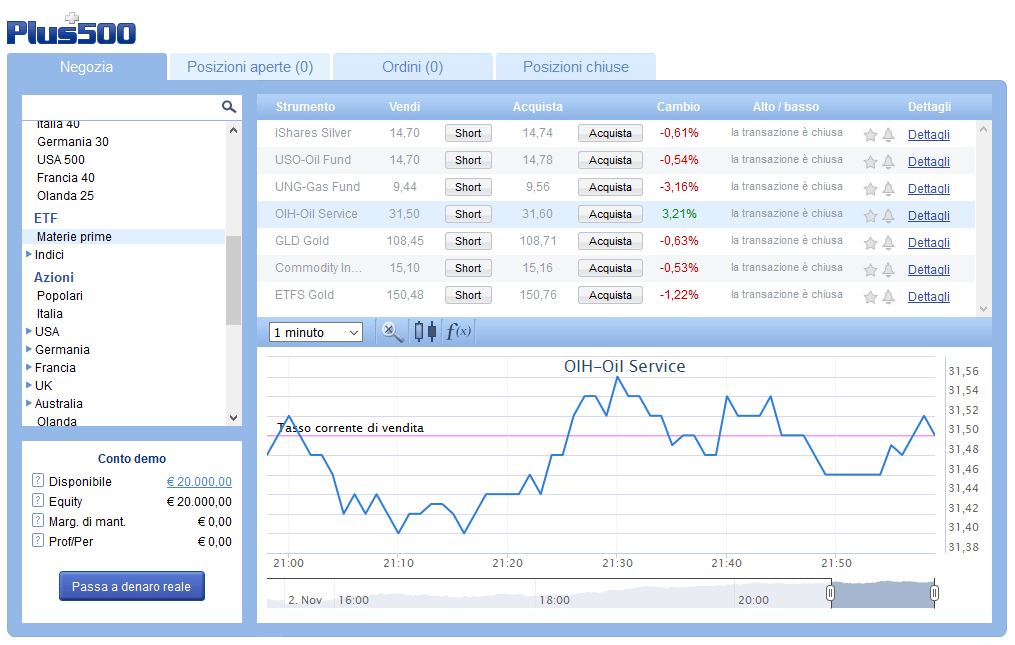Click the chart zoom reset magnifier icon

tap(392, 332)
